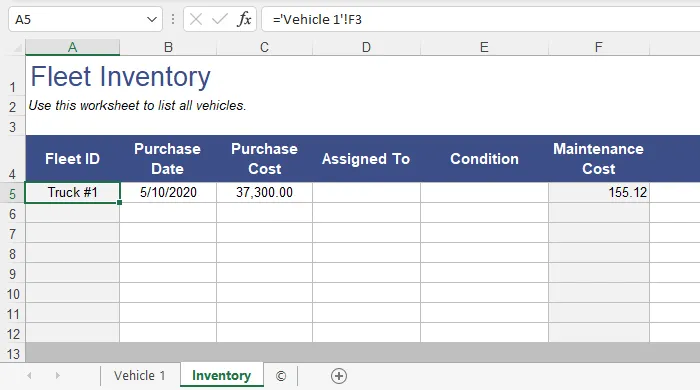This screenshot has height=390, width=700.
Task: Select row 4 header
Action: [x=12, y=159]
